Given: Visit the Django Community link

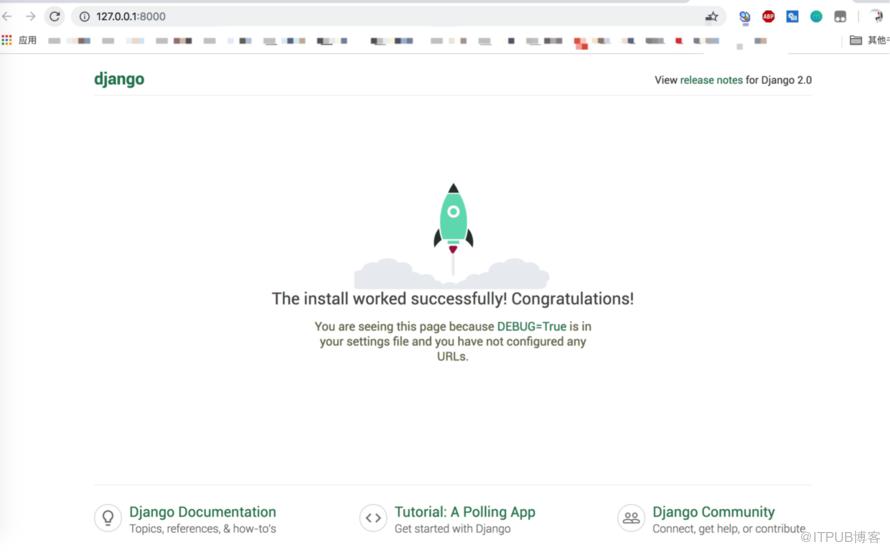Looking at the screenshot, I should pos(713,512).
